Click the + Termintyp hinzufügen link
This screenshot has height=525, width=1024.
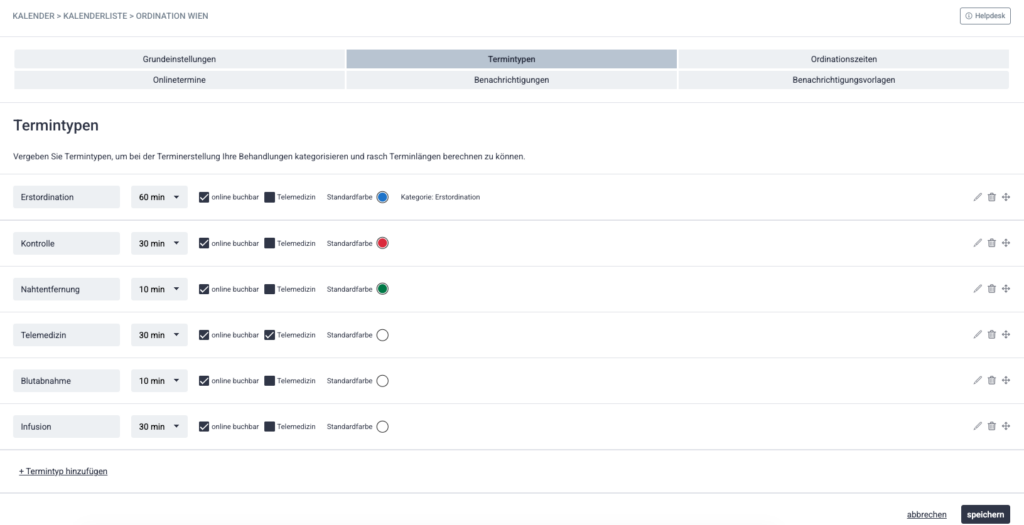tap(63, 471)
